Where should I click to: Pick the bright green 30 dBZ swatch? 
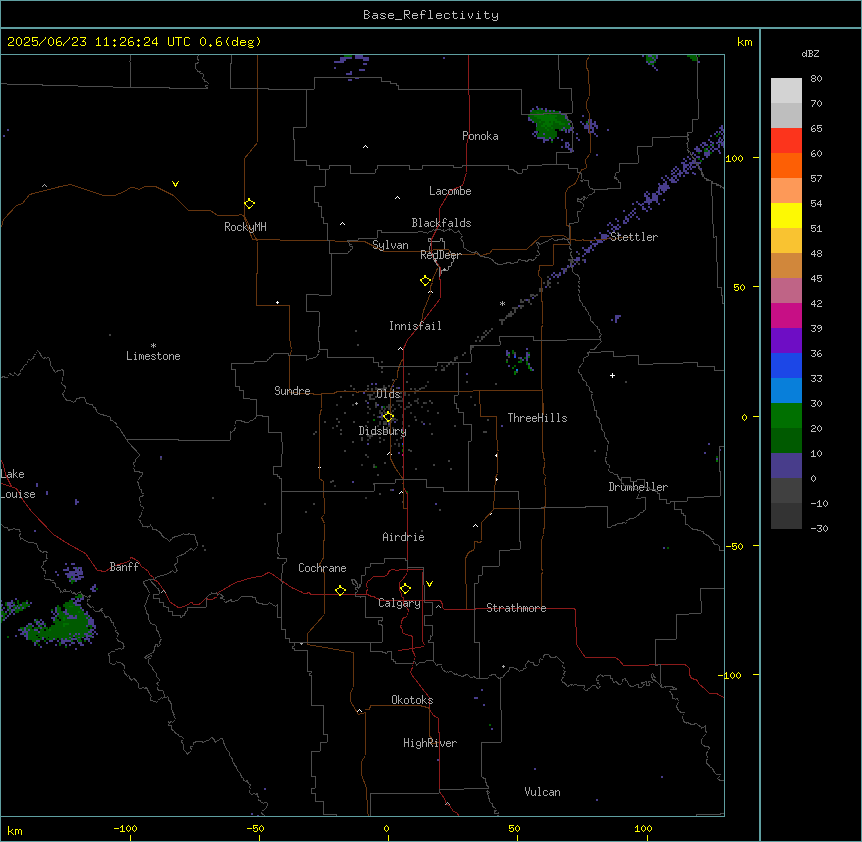pos(786,416)
